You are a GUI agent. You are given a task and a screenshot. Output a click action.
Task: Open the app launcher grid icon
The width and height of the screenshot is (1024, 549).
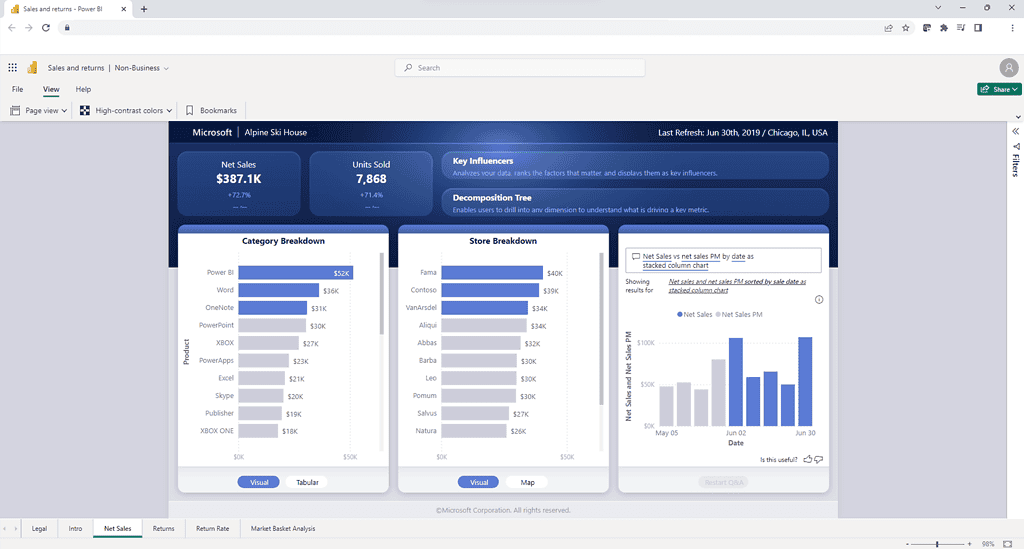[x=12, y=67]
